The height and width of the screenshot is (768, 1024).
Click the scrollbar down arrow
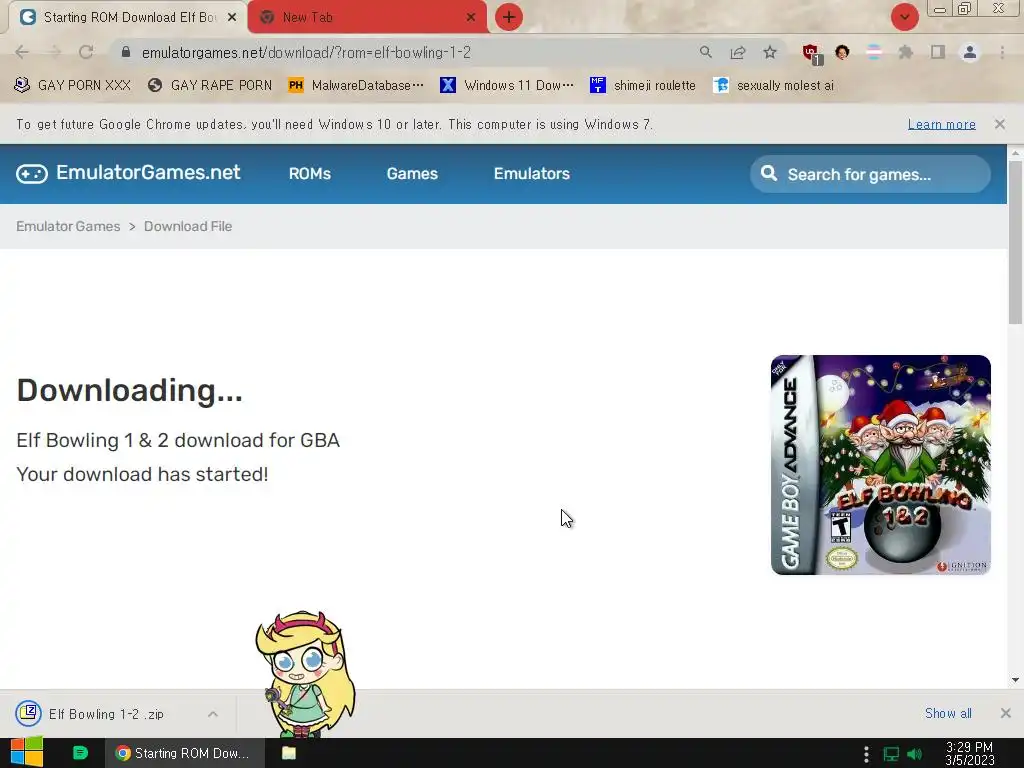click(x=1015, y=680)
